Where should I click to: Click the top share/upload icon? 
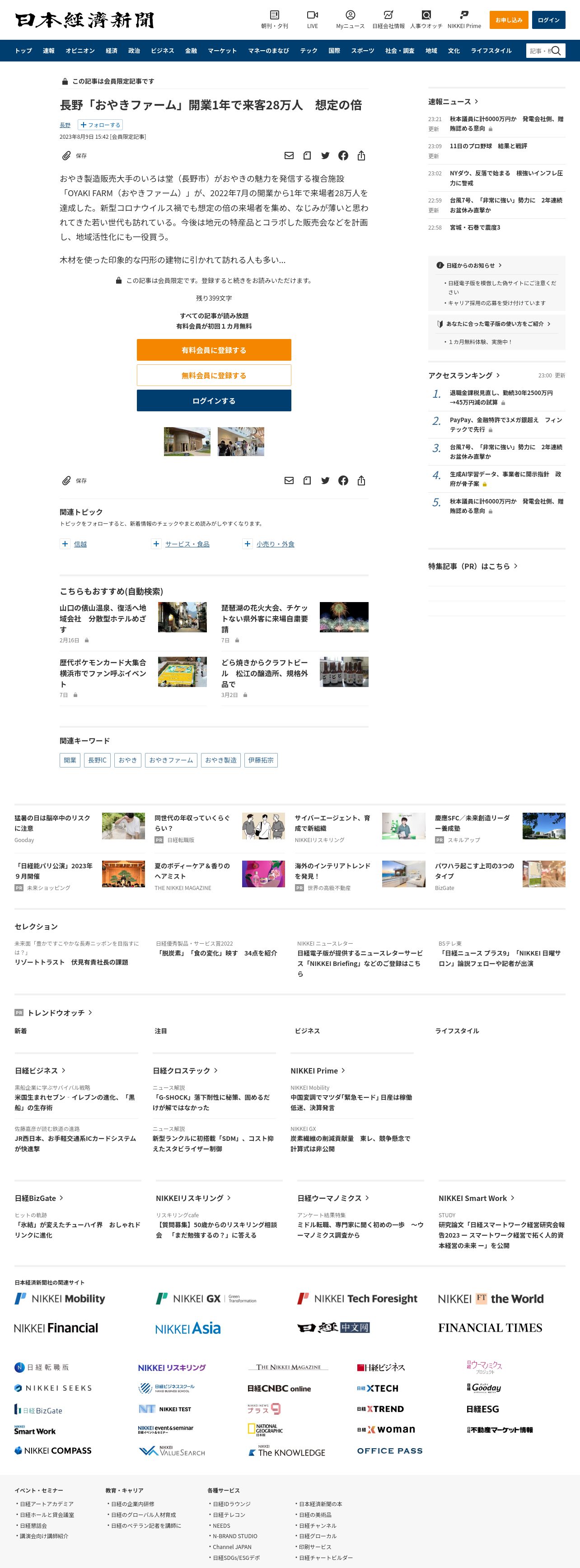pyautogui.click(x=361, y=156)
